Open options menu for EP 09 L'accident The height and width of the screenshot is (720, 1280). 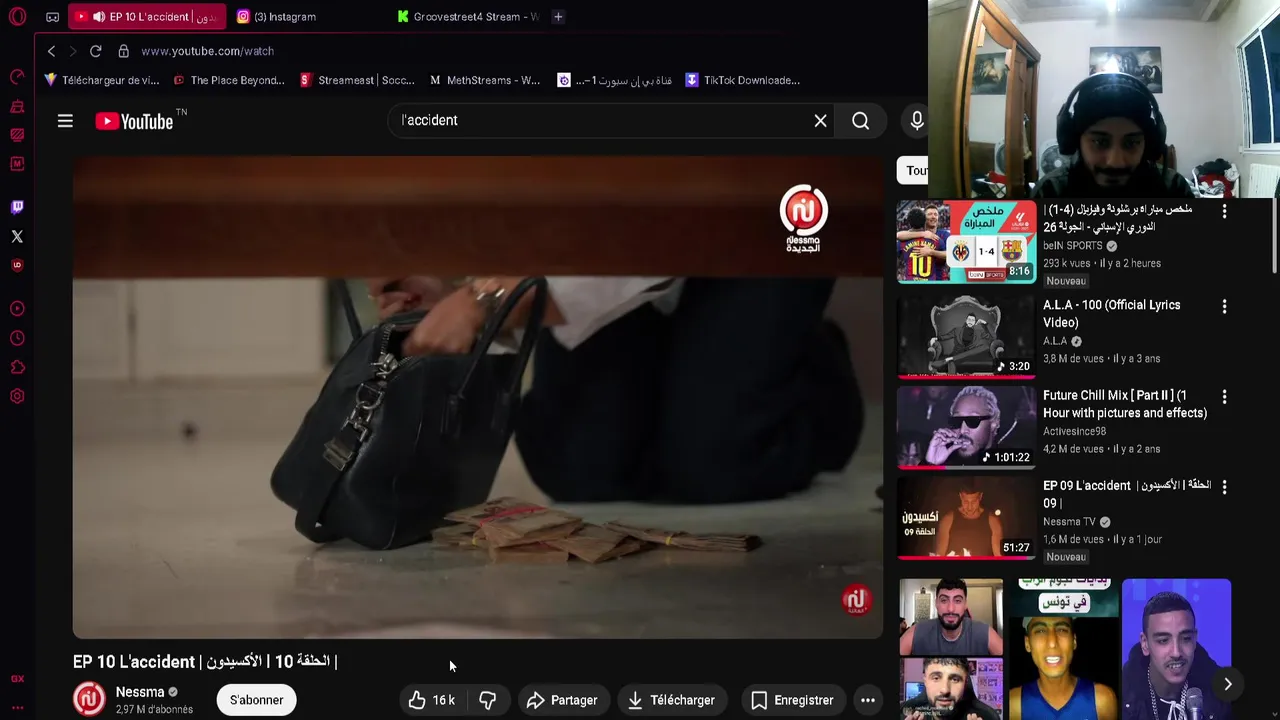1224,487
